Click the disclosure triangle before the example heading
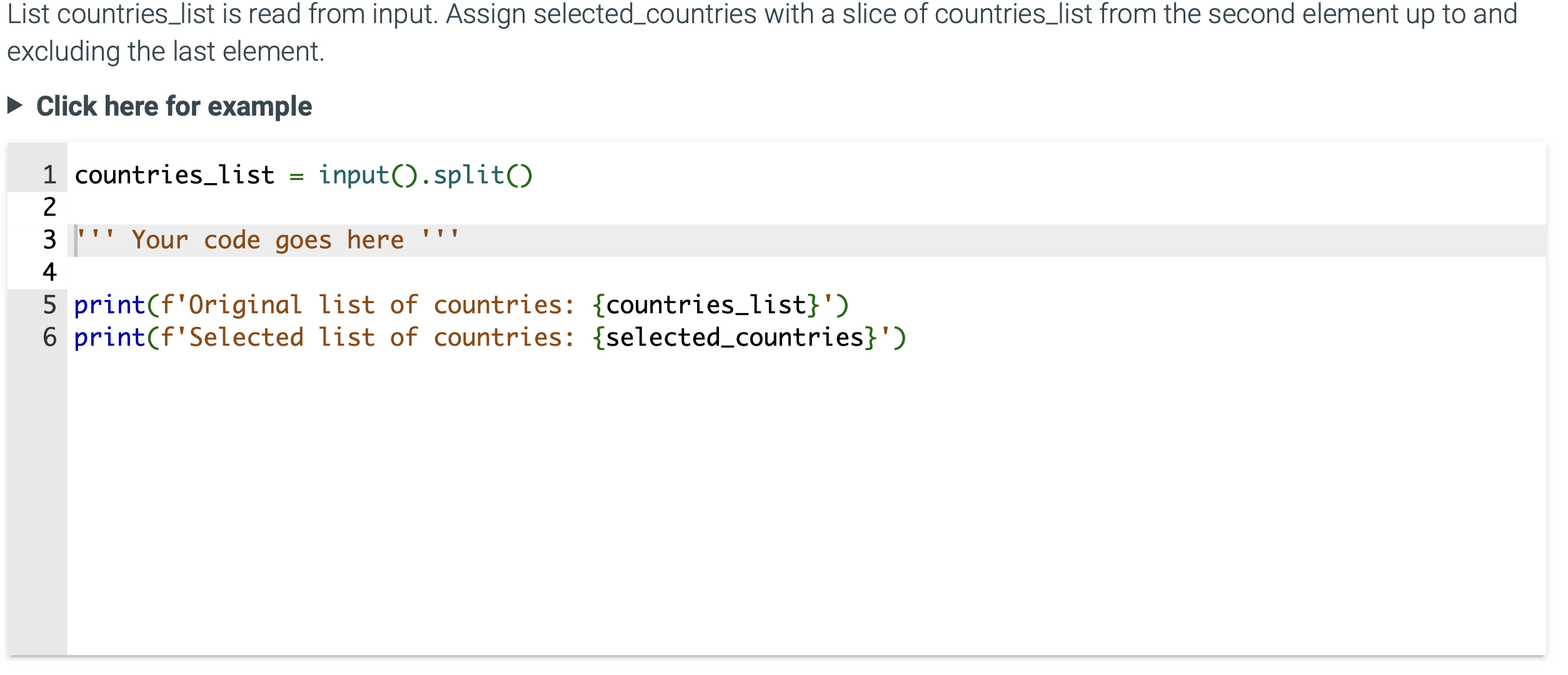 pos(15,106)
